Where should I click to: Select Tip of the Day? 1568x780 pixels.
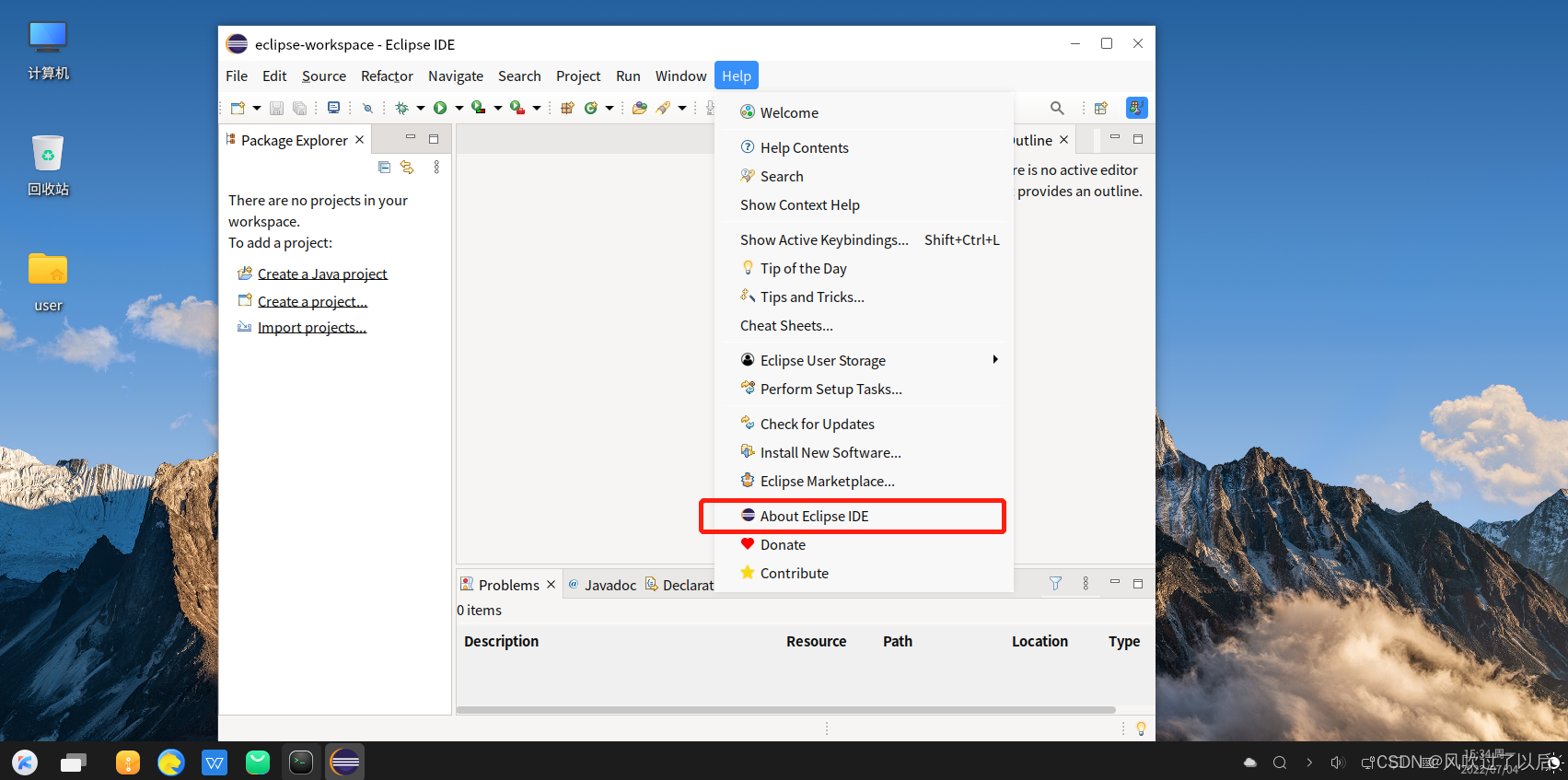[864, 268]
